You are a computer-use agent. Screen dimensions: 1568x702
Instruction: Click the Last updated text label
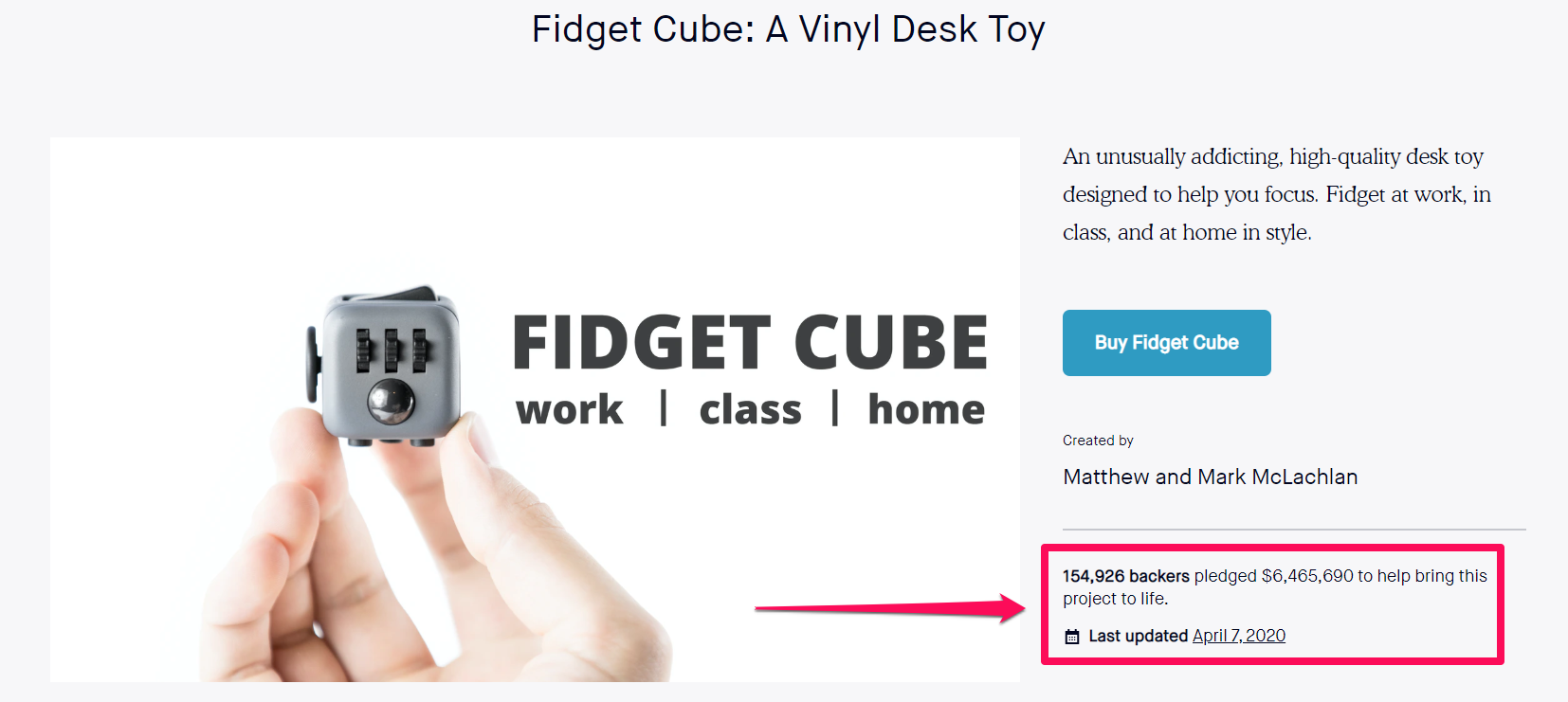click(x=1138, y=636)
